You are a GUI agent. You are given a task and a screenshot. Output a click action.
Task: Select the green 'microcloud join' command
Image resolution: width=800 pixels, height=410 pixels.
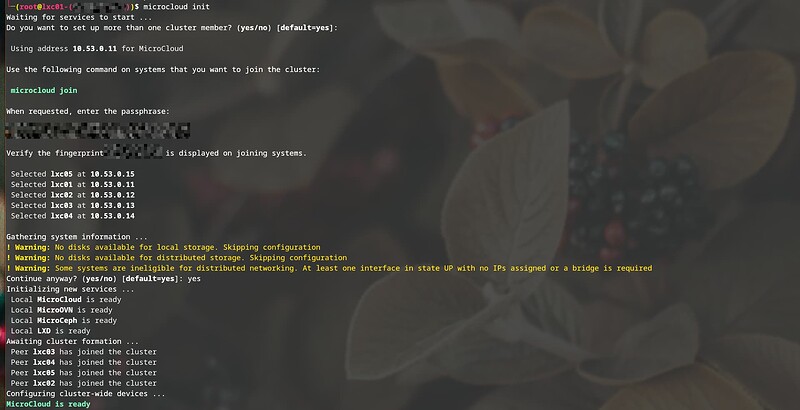(44, 90)
